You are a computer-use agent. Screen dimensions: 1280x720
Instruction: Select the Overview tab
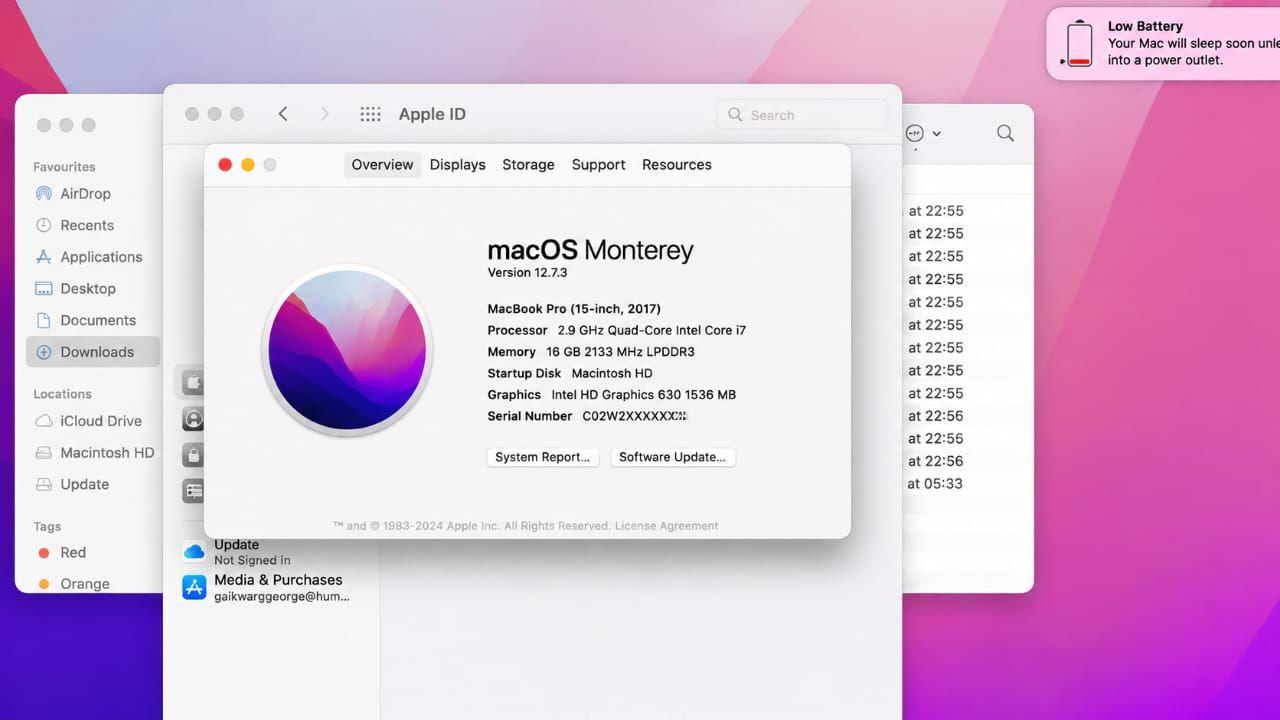point(382,165)
